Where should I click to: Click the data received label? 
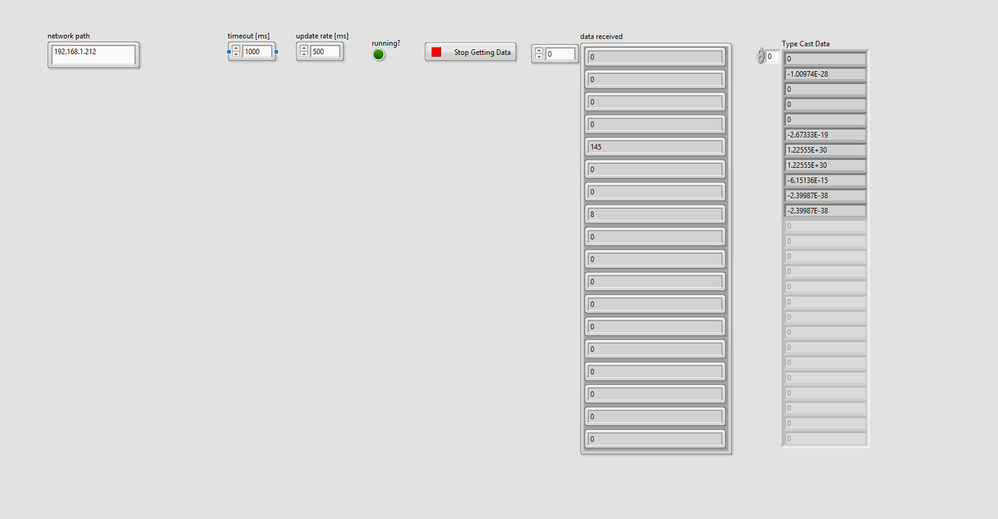pos(601,36)
